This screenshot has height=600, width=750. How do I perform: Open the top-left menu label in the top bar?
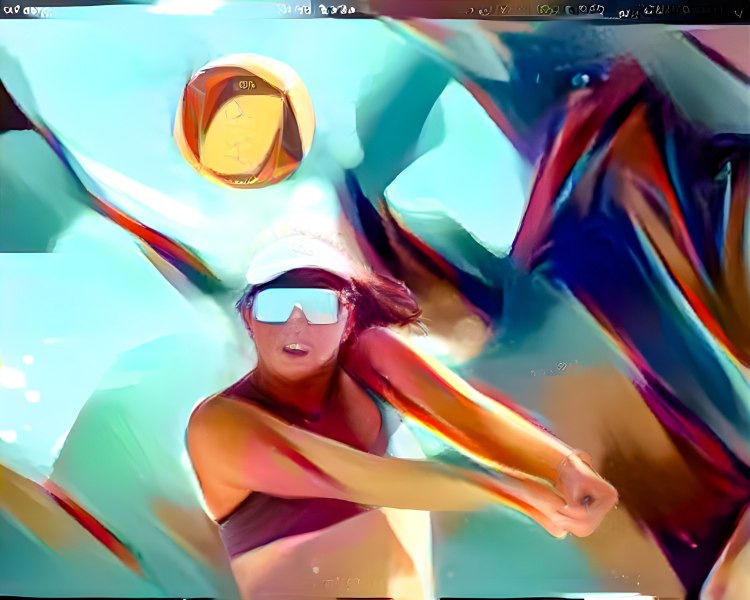point(23,10)
